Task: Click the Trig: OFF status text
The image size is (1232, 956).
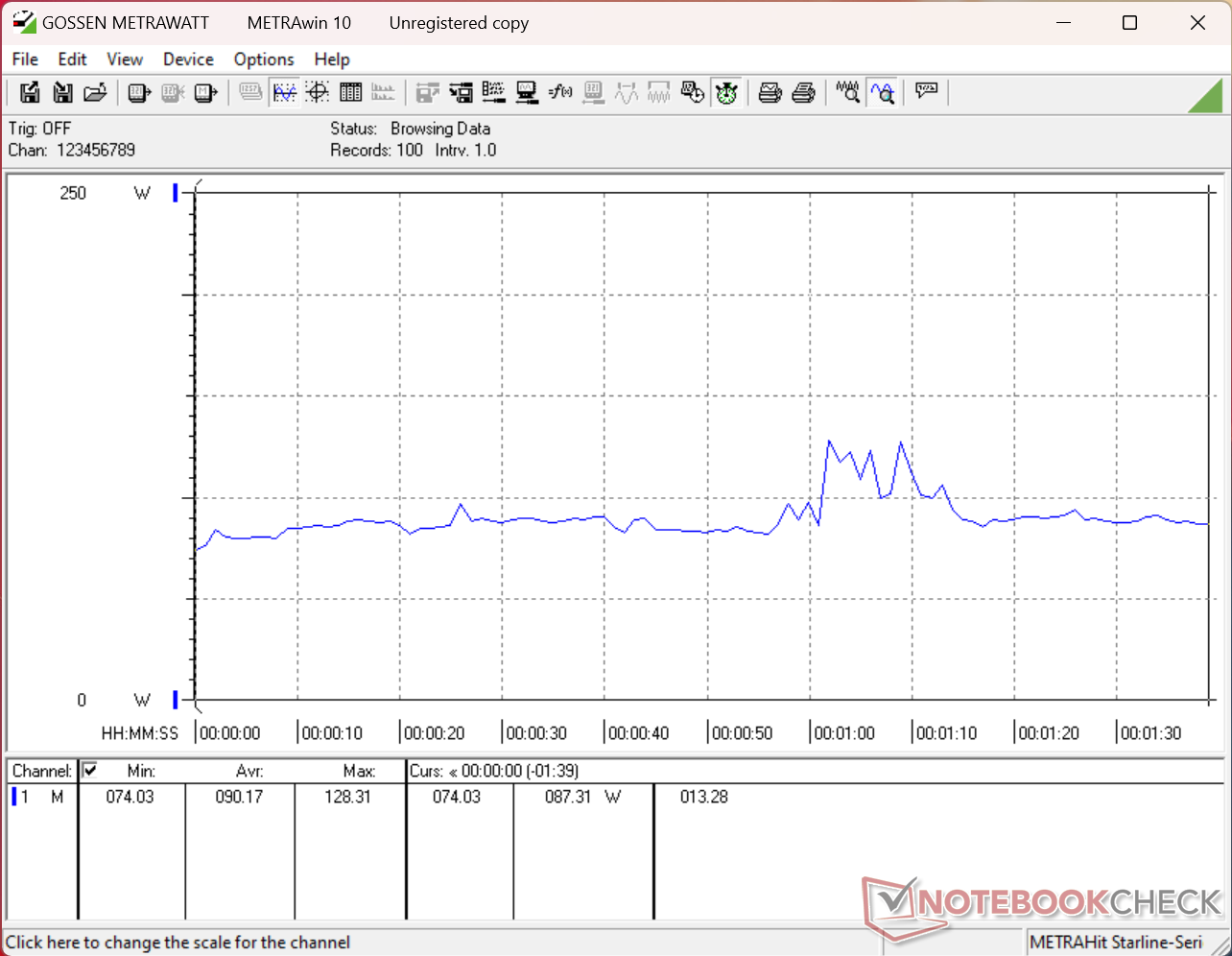Action: coord(40,129)
